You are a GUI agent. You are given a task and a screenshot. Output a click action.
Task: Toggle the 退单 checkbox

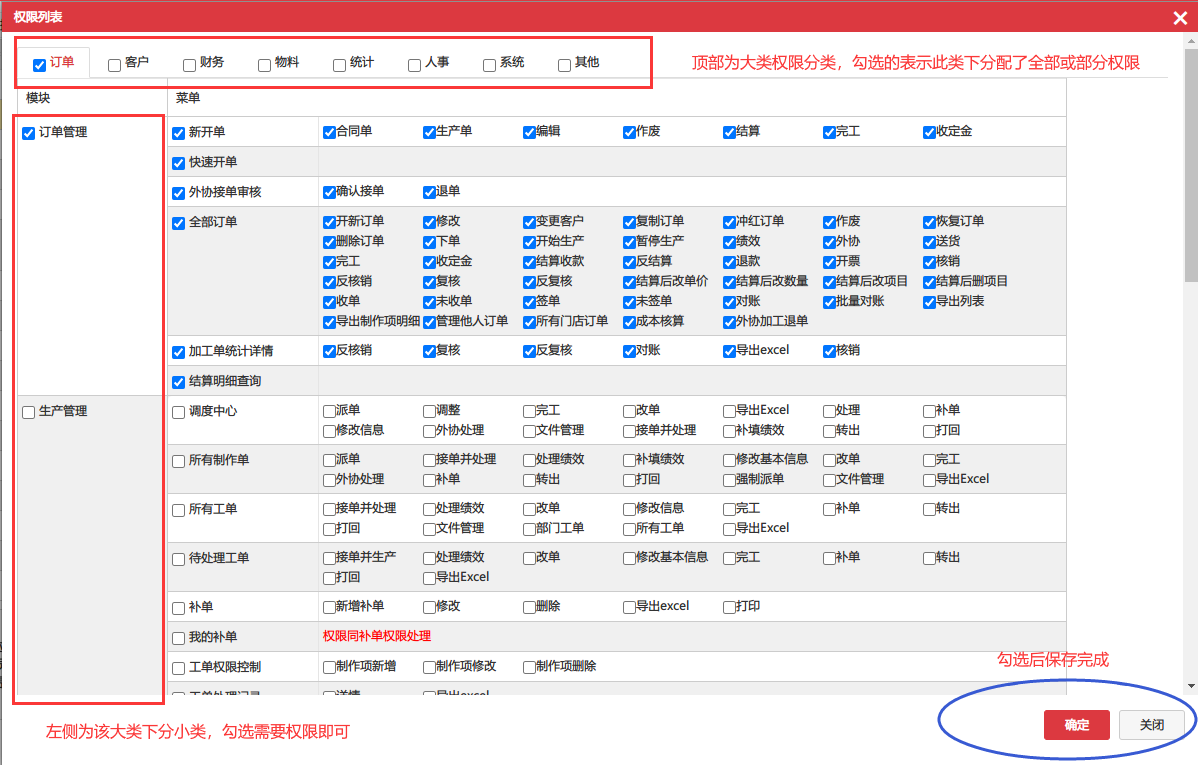coord(429,193)
